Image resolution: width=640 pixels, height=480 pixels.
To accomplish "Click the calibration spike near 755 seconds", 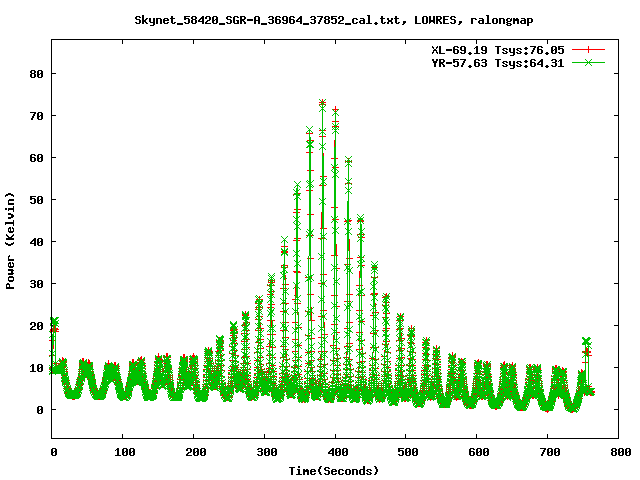I will coord(587,342).
